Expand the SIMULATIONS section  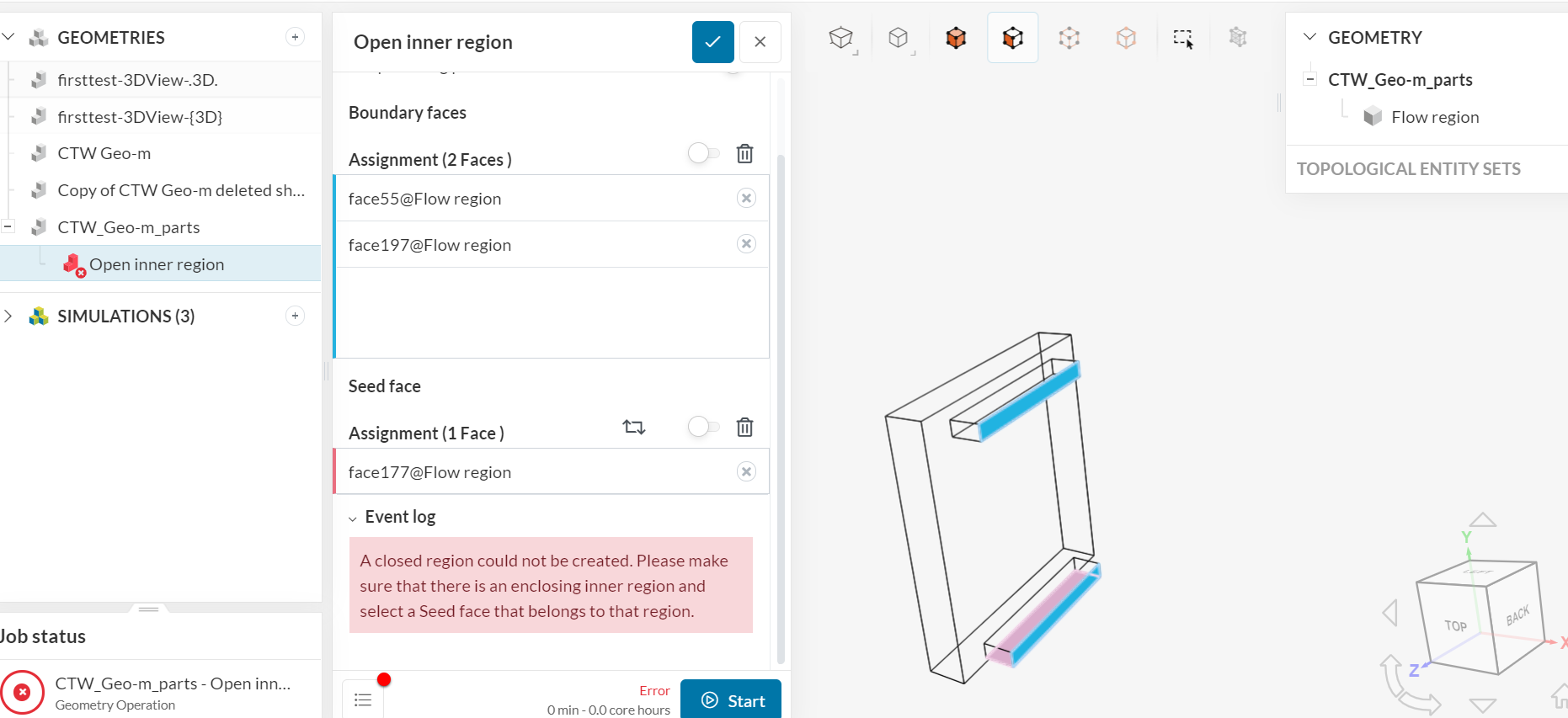(x=8, y=316)
